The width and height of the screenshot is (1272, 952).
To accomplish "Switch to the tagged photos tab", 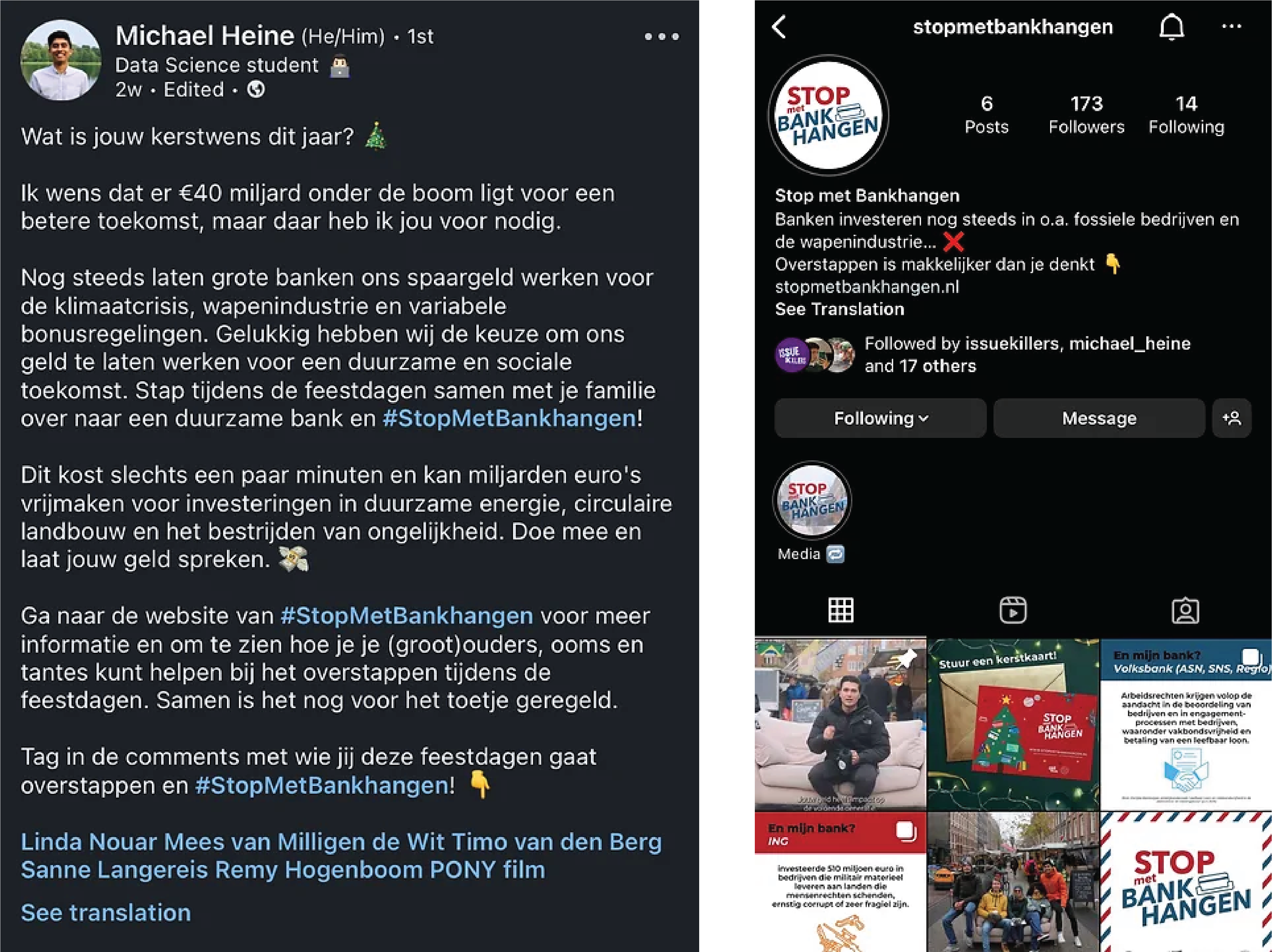I will [1185, 611].
